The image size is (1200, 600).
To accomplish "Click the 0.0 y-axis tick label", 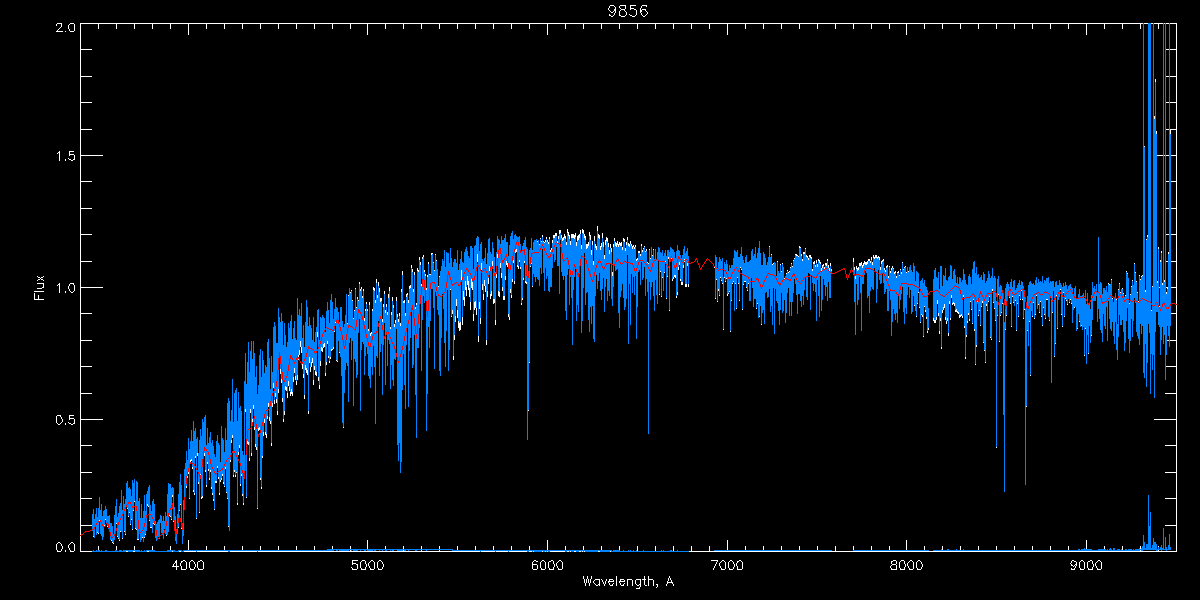I will [x=62, y=547].
